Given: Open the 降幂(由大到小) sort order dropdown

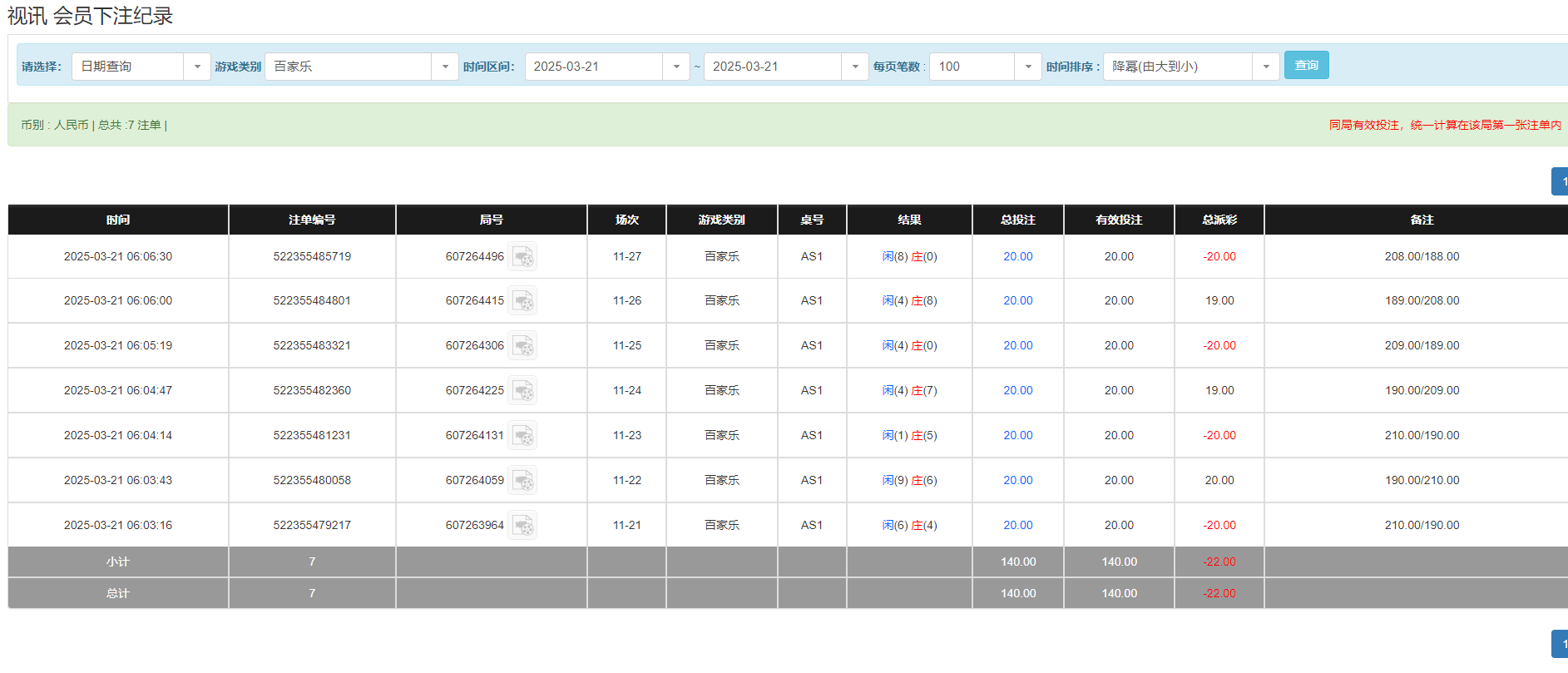Looking at the screenshot, I should click(1265, 67).
